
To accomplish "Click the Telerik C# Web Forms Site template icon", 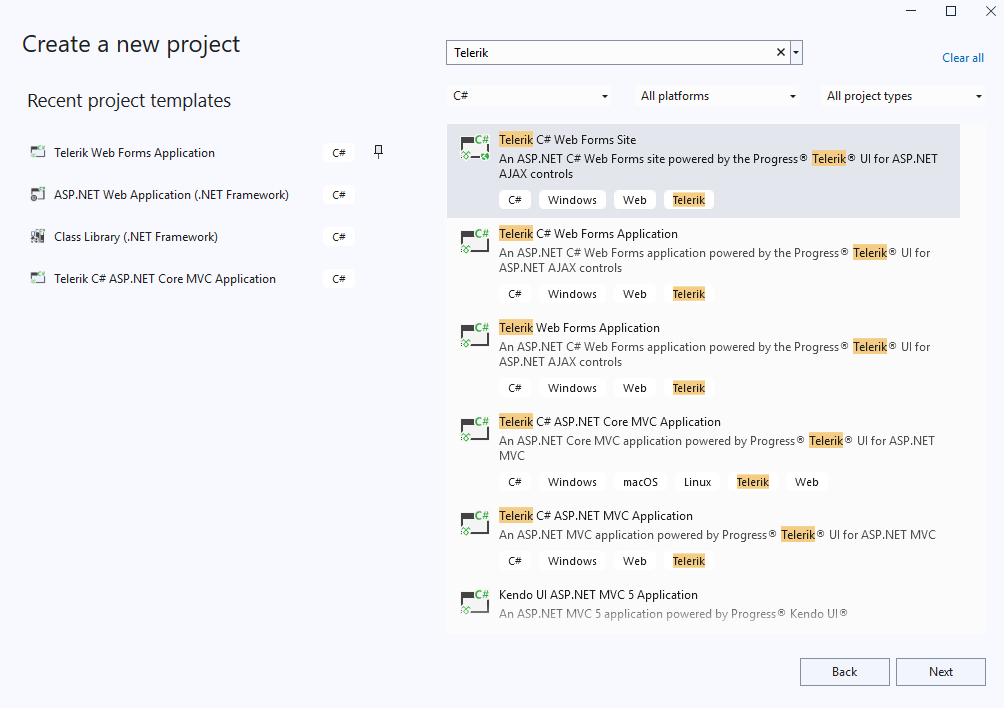I will tap(474, 146).
